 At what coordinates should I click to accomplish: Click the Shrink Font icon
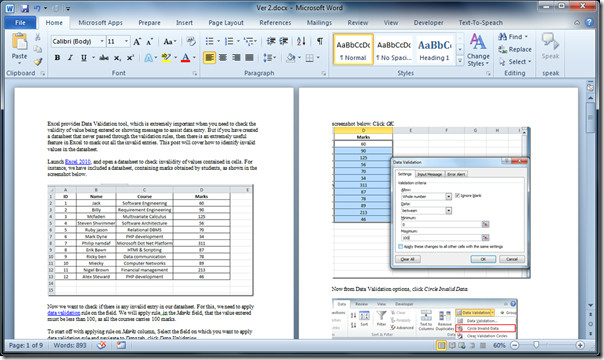point(149,42)
